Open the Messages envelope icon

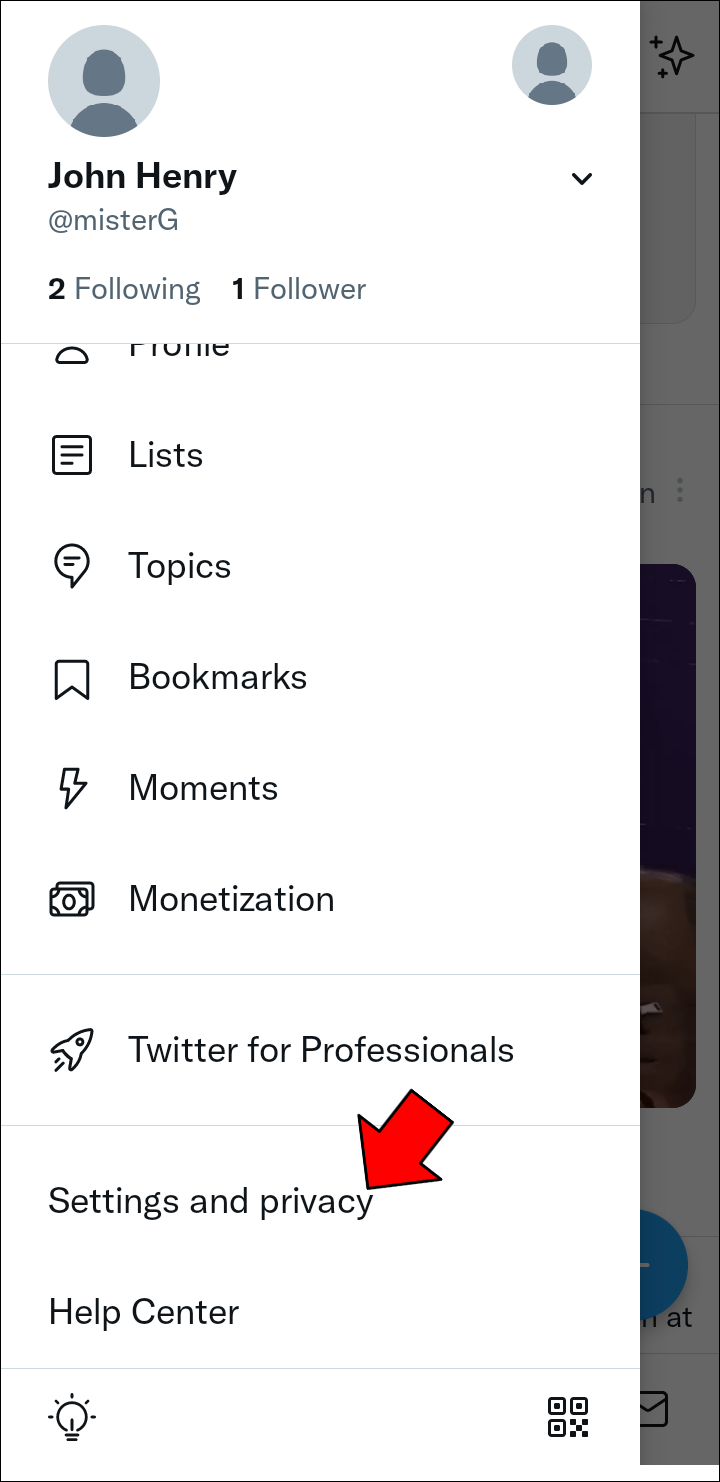(655, 1410)
